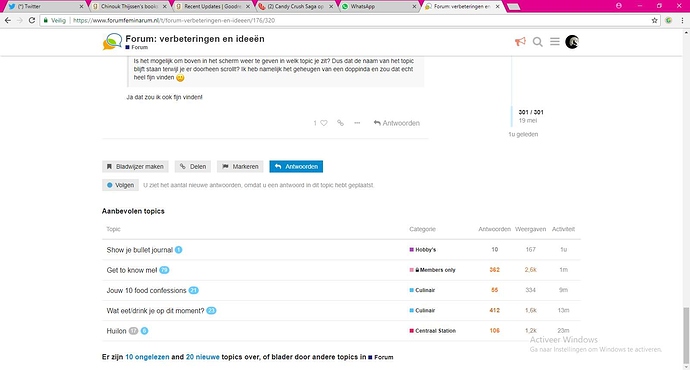
Task: Click the megaphone announcements icon
Action: 520,42
